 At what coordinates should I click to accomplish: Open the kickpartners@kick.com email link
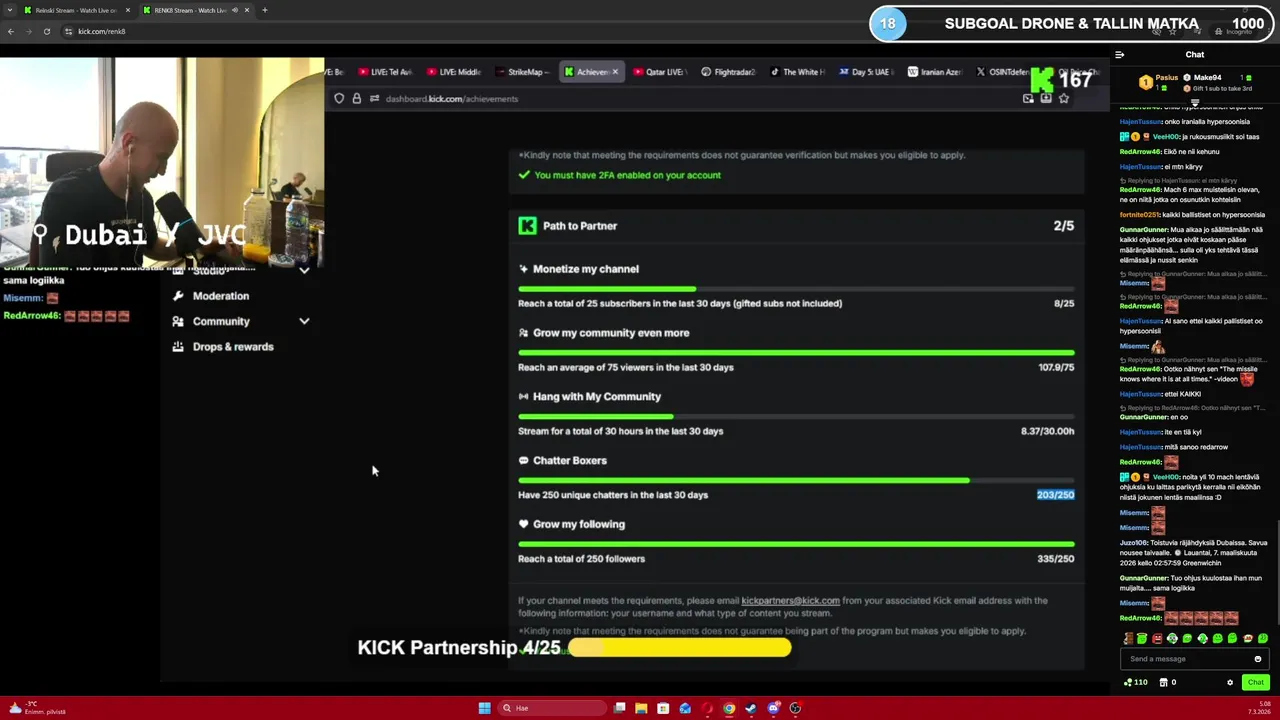coord(790,601)
